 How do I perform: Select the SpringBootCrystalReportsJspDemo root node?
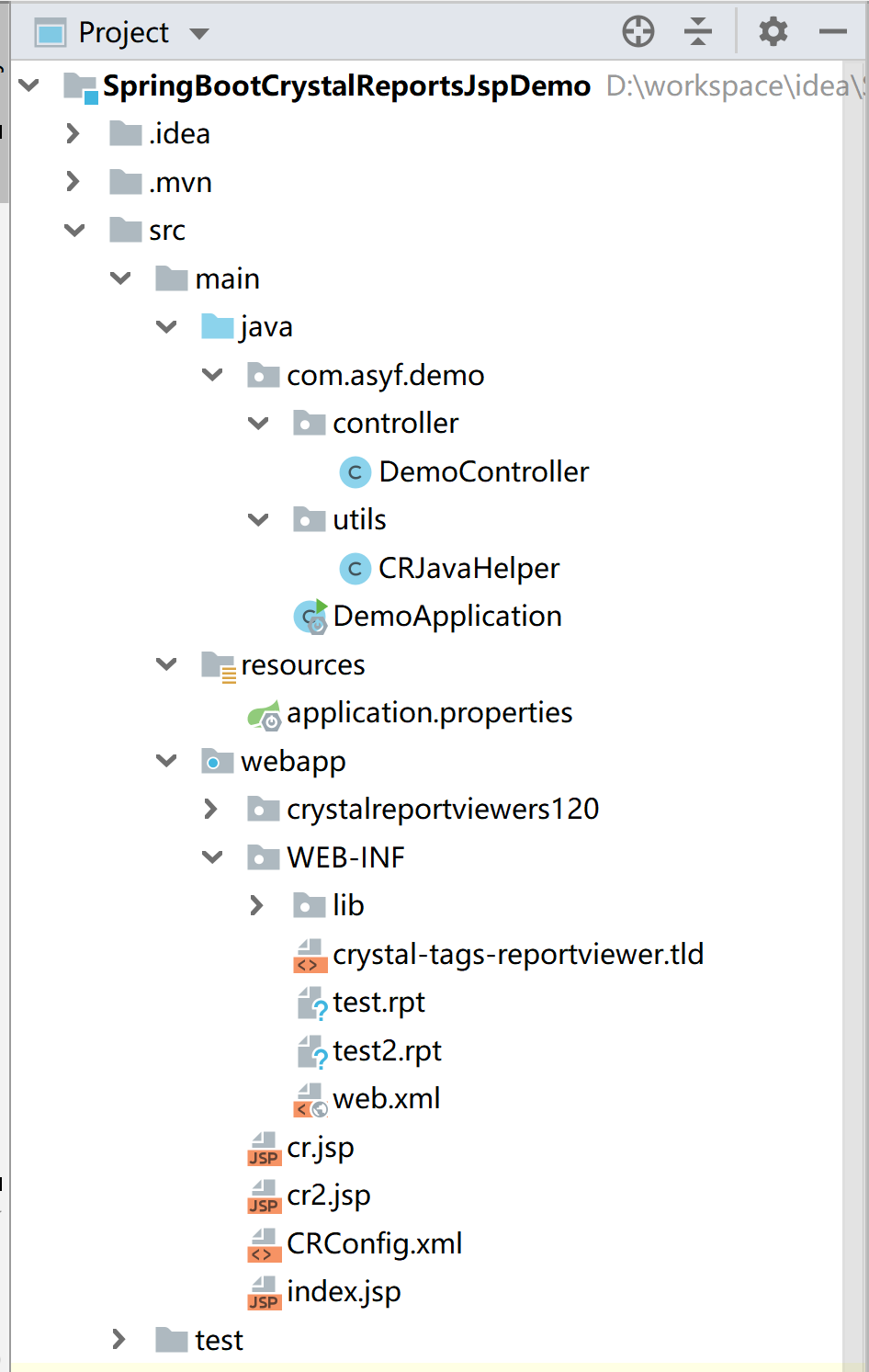click(x=344, y=85)
